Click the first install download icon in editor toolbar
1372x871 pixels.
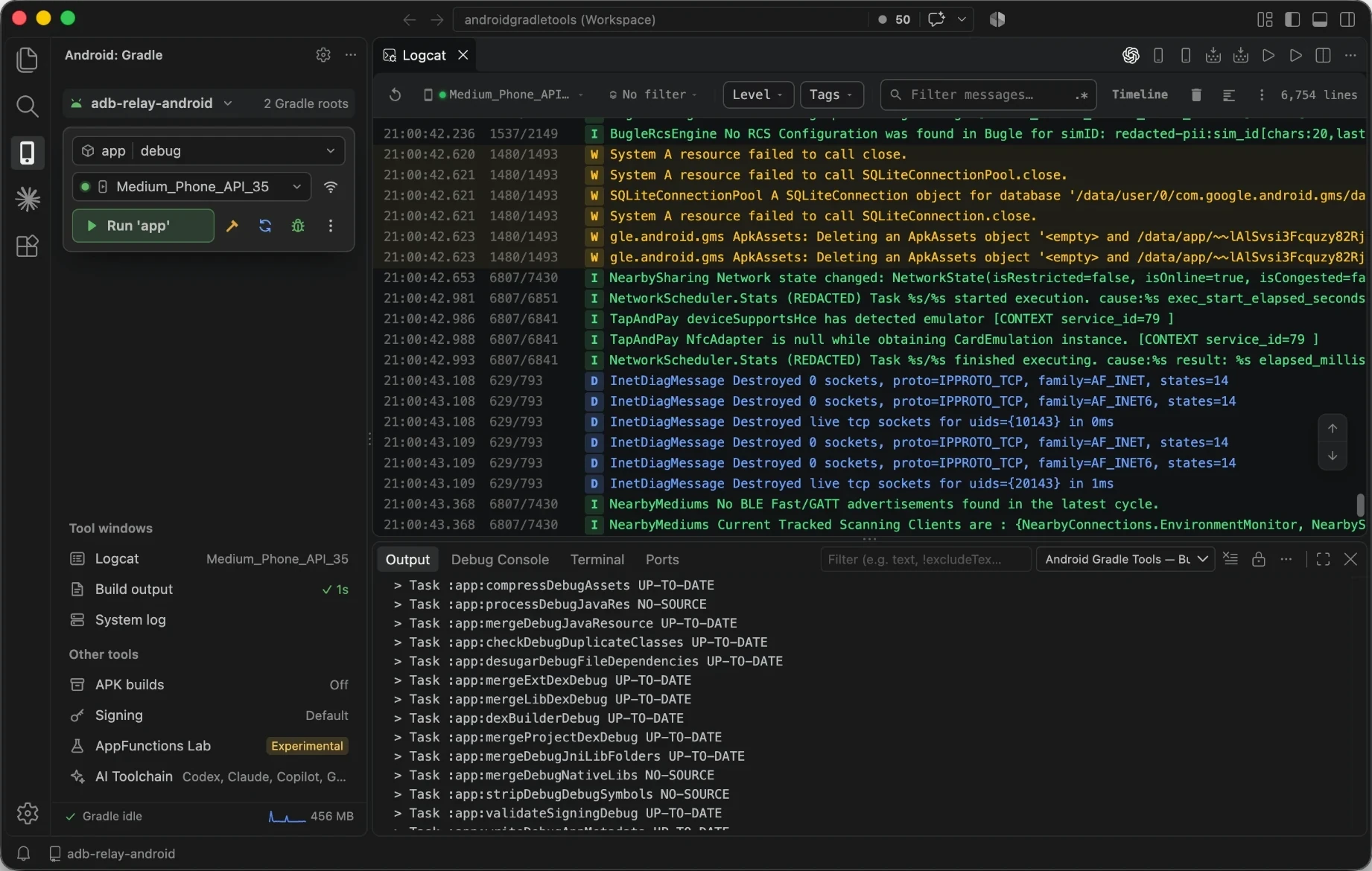(1213, 55)
